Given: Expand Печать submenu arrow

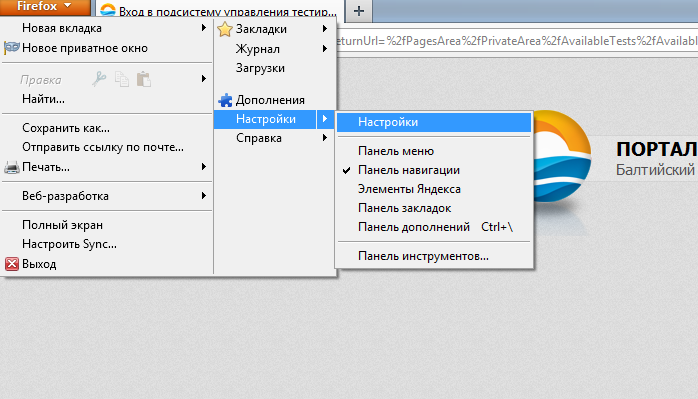Looking at the screenshot, I should 203,167.
